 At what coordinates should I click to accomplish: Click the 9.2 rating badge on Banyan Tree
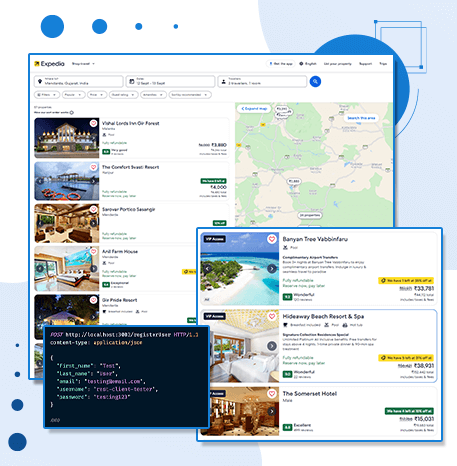(x=287, y=297)
